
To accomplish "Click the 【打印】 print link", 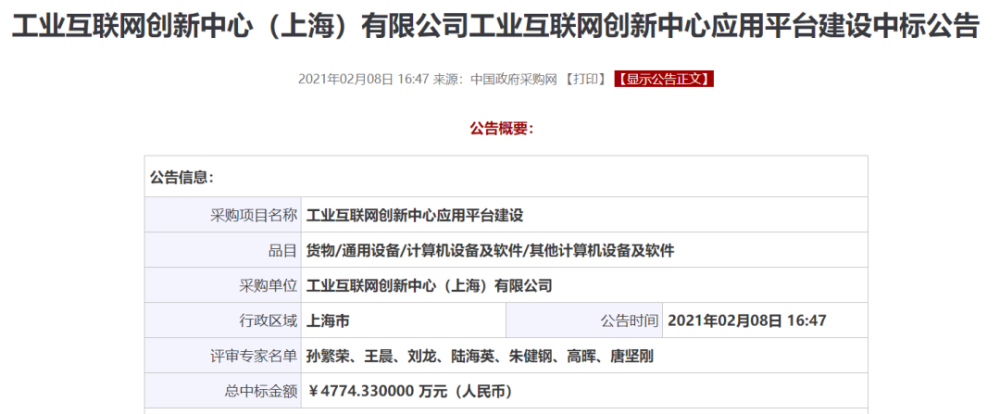I will point(585,79).
